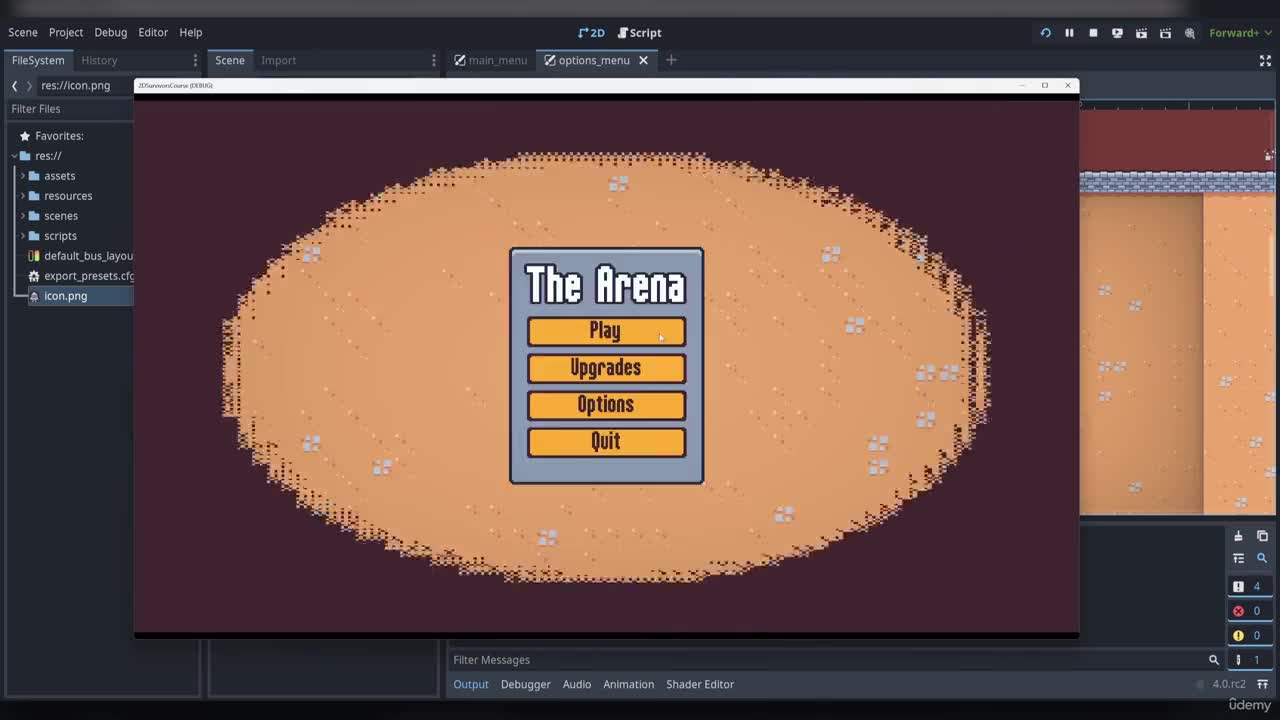This screenshot has height=720, width=1280.
Task: Close the options_menu scene tab
Action: [643, 60]
